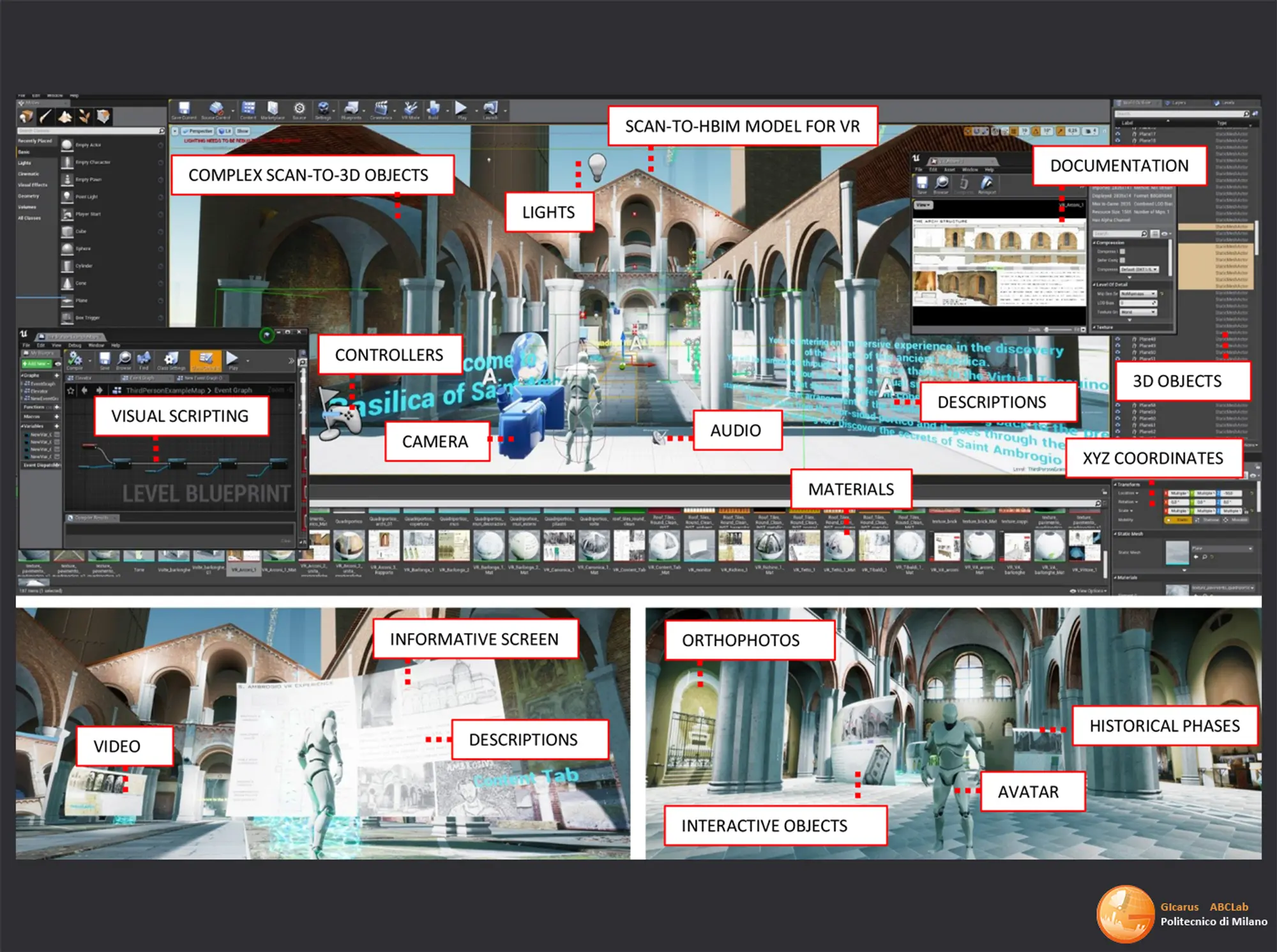Click the green Add New button

[37, 363]
